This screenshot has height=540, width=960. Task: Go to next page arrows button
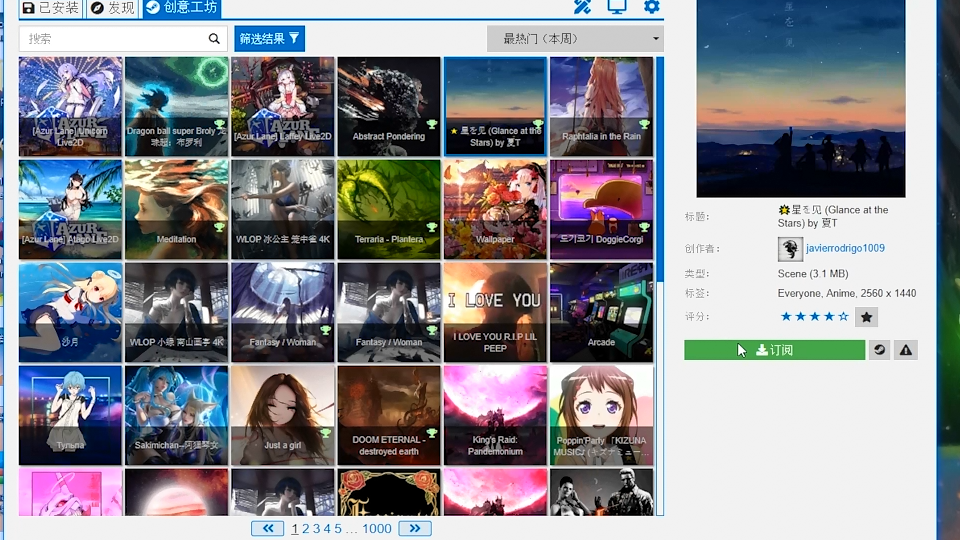click(415, 528)
